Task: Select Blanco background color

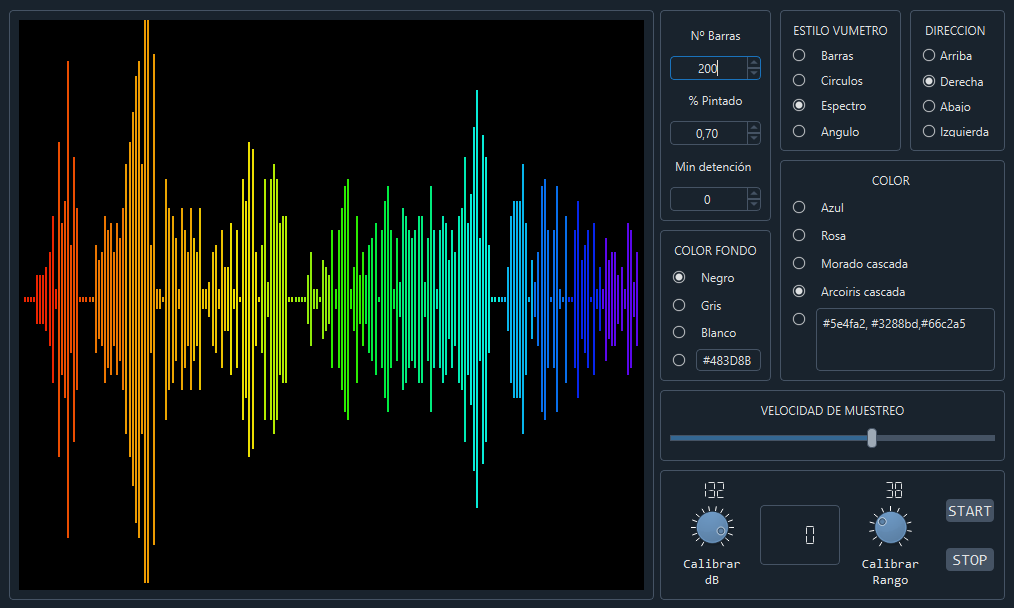Action: tap(680, 333)
